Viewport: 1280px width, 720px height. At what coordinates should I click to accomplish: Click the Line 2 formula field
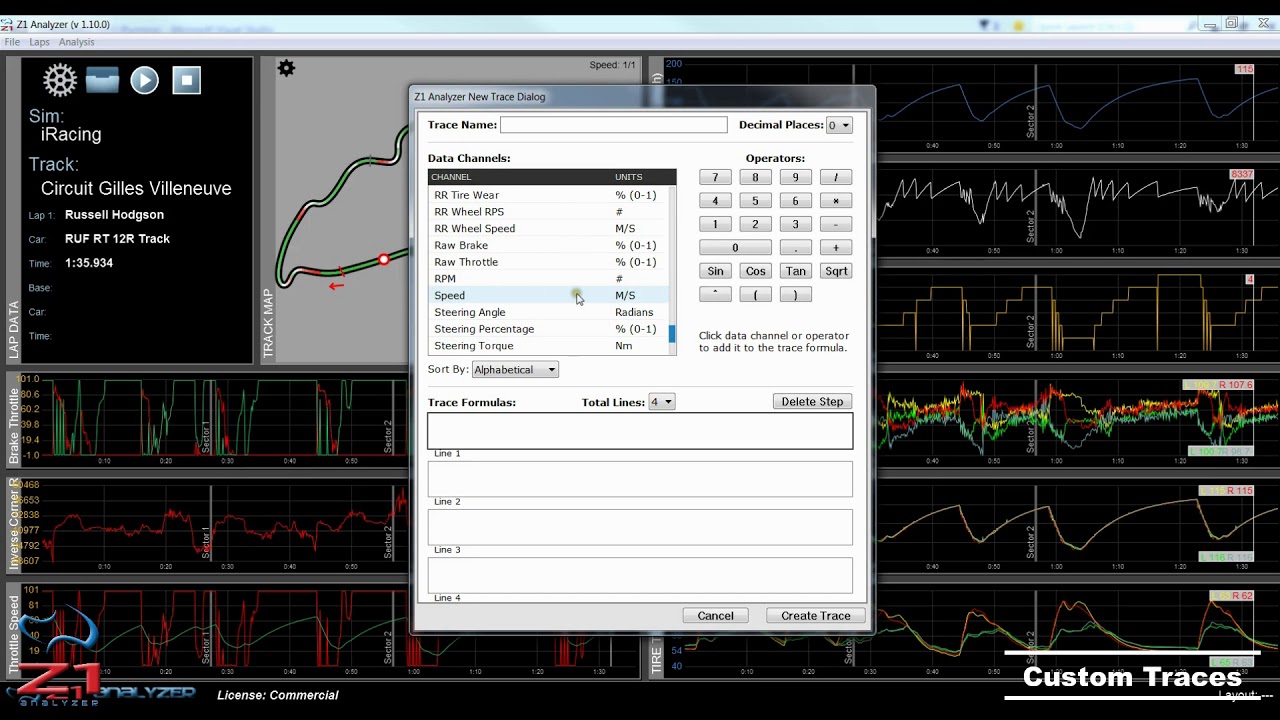click(x=640, y=479)
